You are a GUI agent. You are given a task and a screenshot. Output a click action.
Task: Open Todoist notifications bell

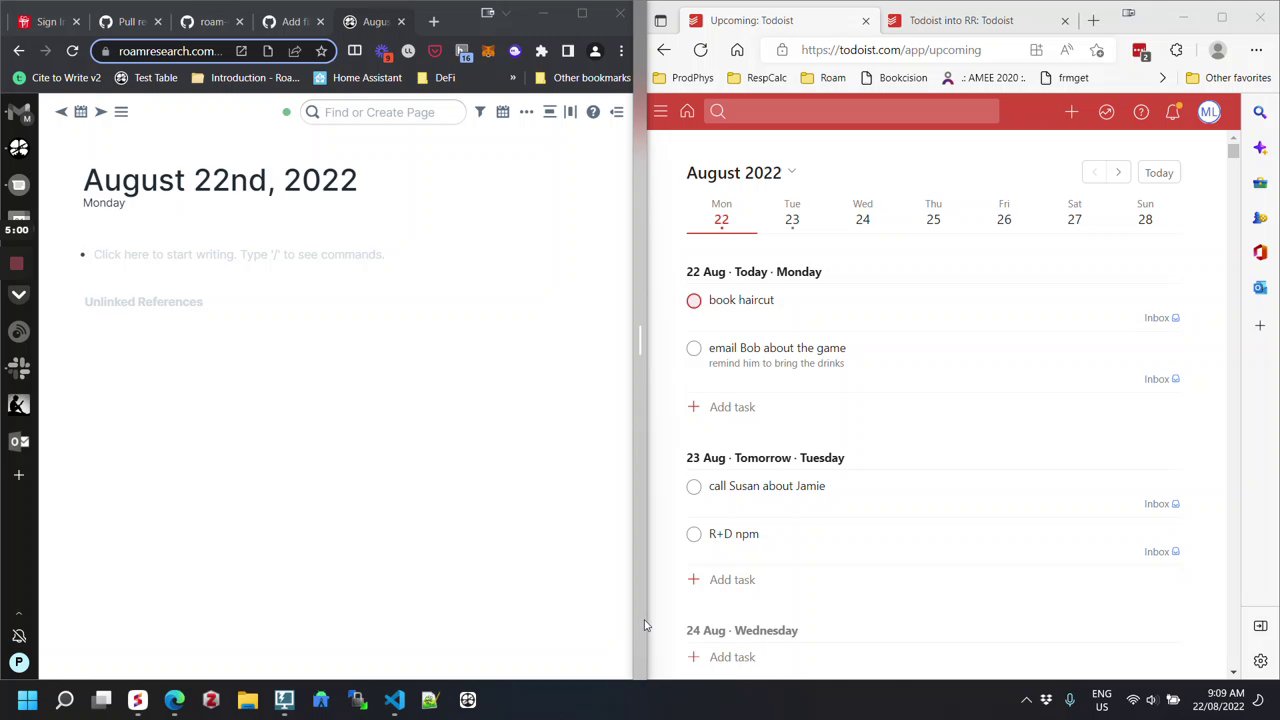pyautogui.click(x=1173, y=112)
